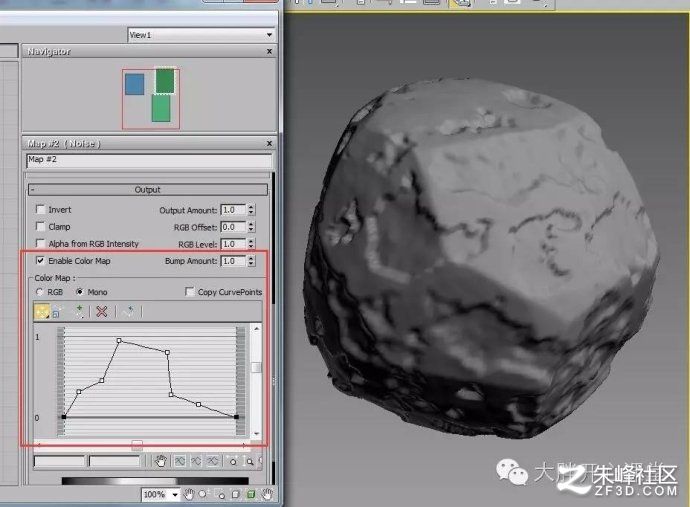Click the curve graph vertical scrollbar thumb
690x507 pixels.
(257, 367)
